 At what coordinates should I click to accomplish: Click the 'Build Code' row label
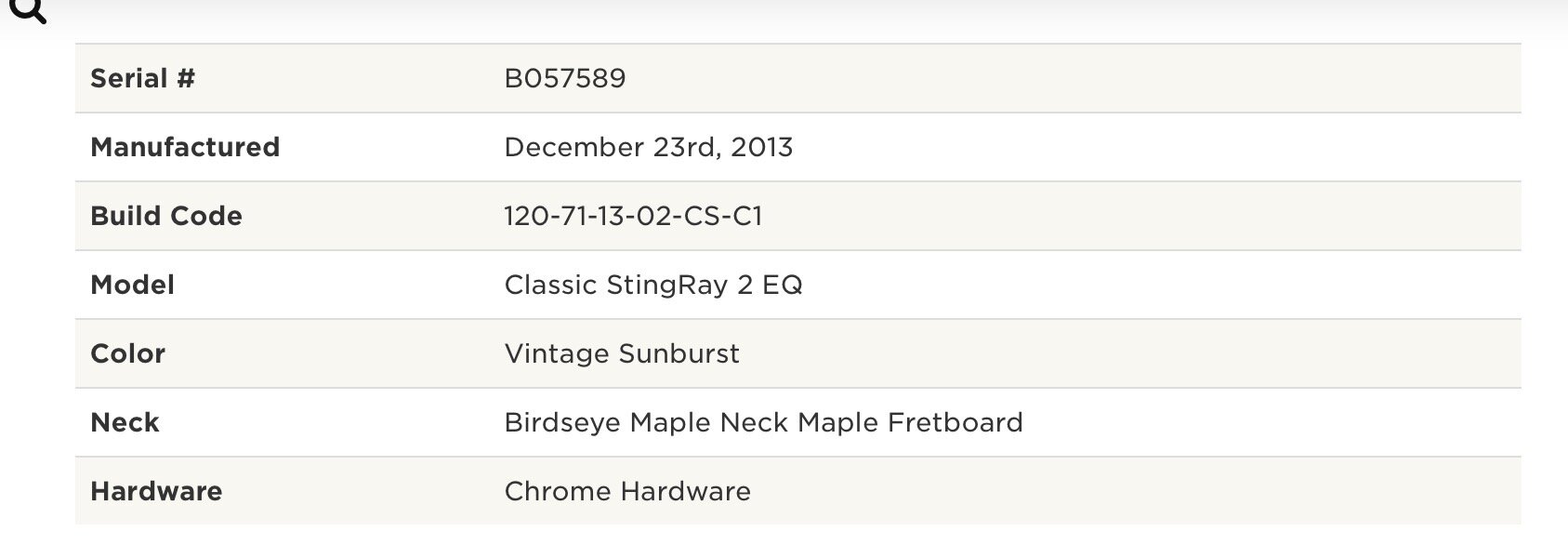click(166, 216)
